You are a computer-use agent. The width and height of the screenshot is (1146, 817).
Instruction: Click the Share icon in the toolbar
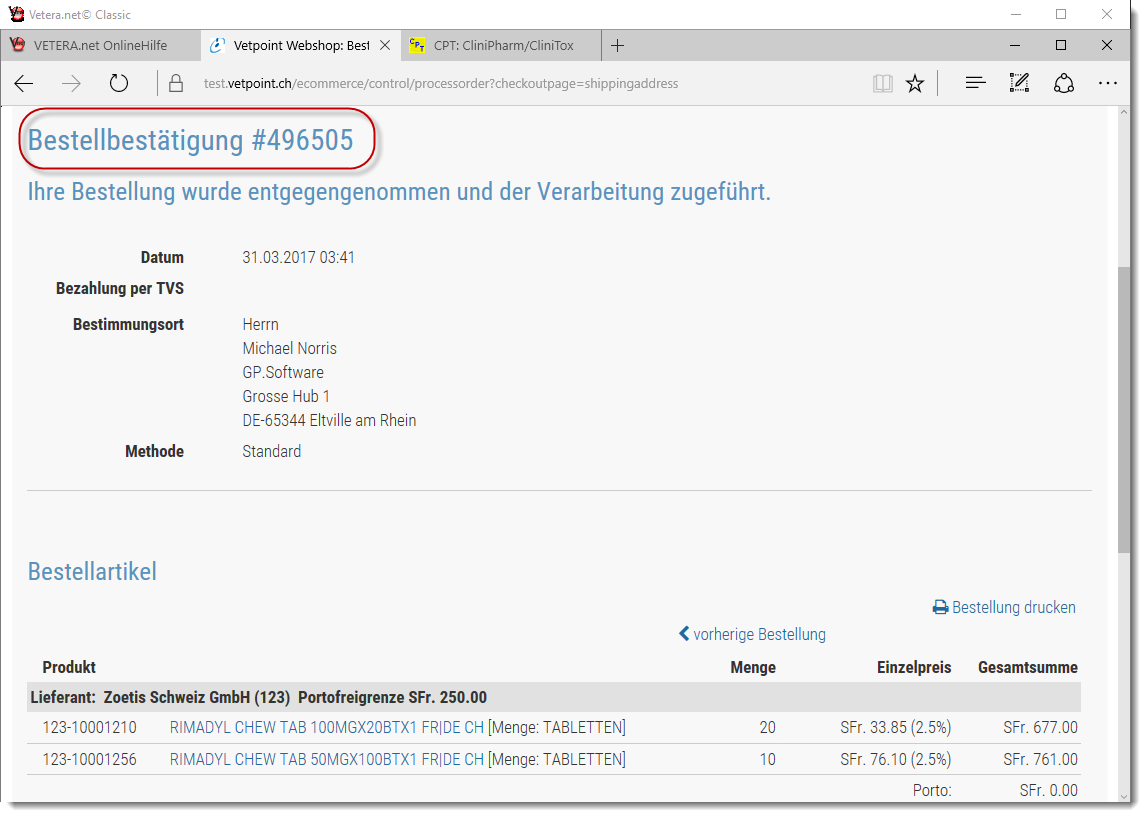pyautogui.click(x=1064, y=84)
